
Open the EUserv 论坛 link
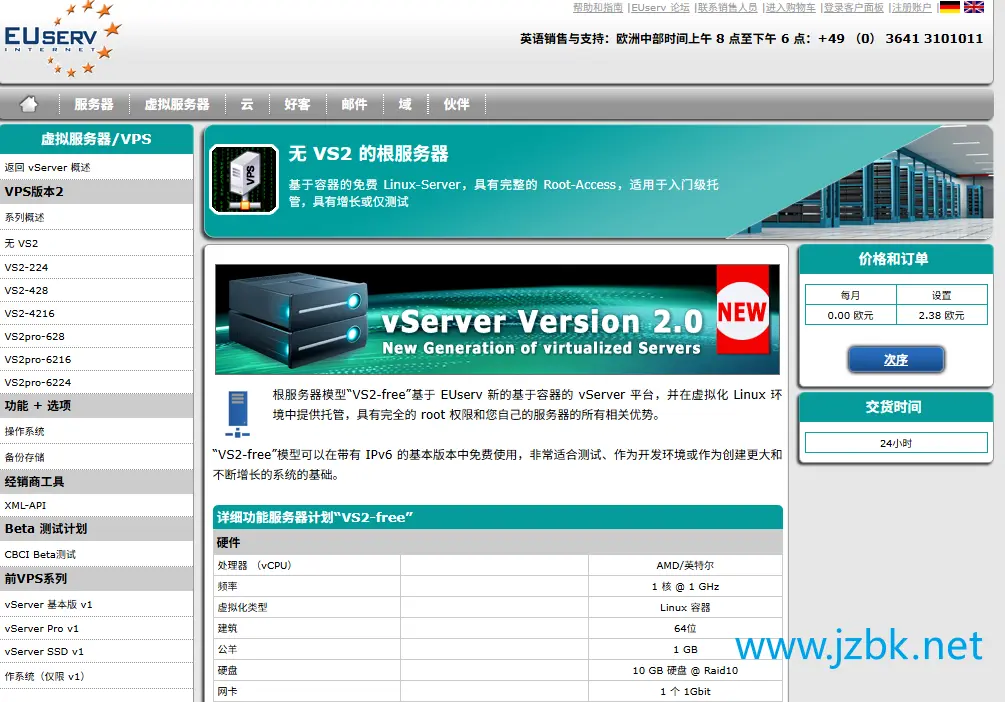660,7
